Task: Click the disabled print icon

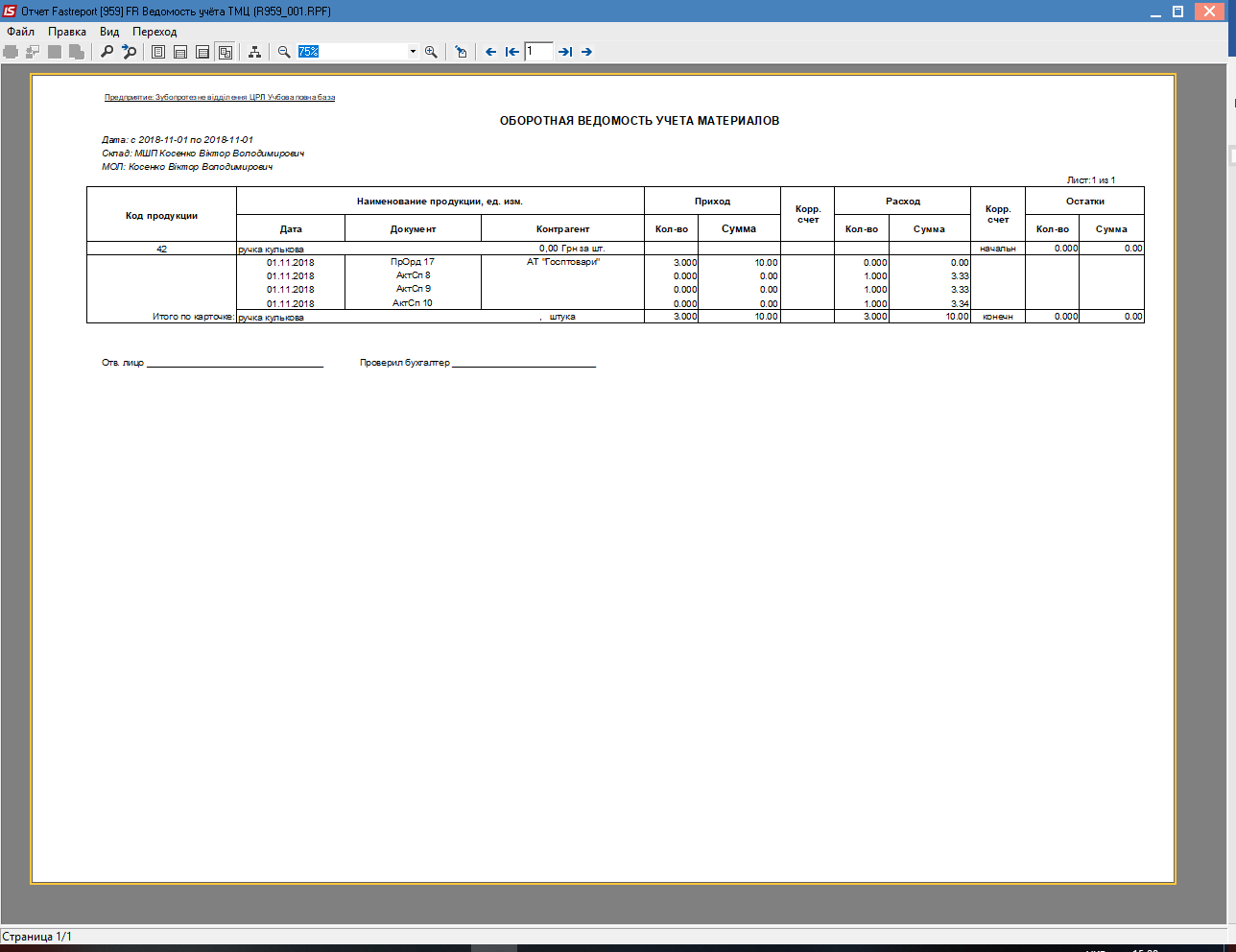Action: (x=12, y=52)
